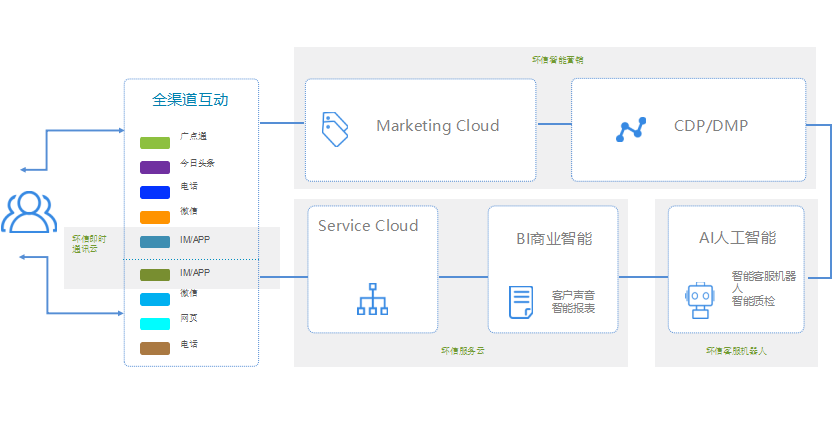Click the AI robot icon
Screen dimensions: 838x444
(x=699, y=300)
